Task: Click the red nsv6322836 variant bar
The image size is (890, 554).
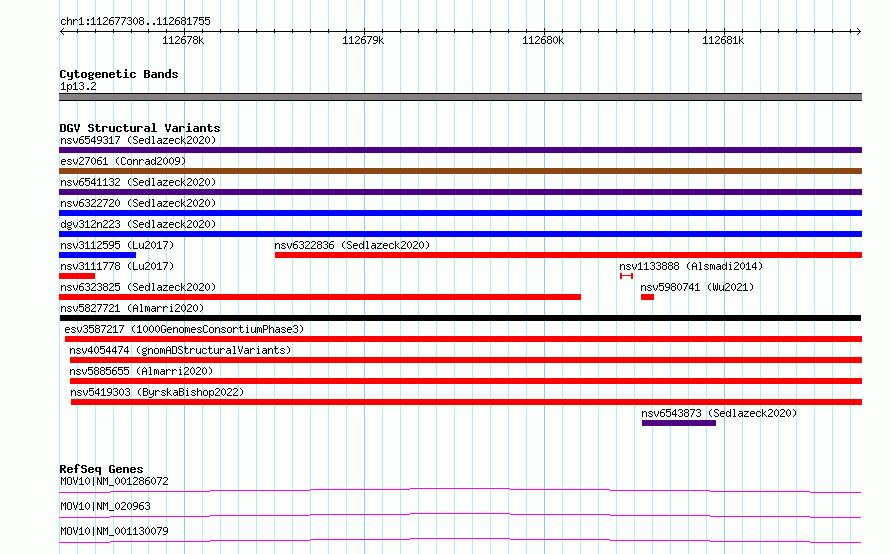Action: click(568, 255)
